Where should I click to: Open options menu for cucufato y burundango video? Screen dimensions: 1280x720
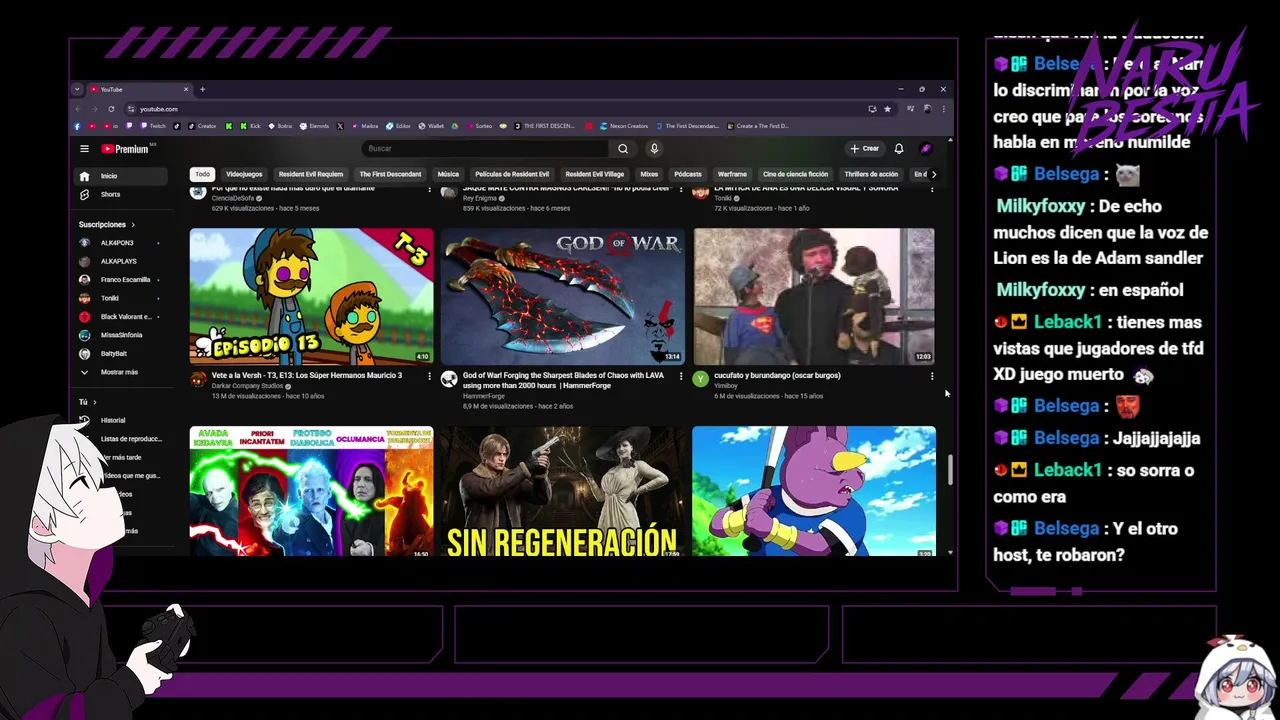coord(932,377)
